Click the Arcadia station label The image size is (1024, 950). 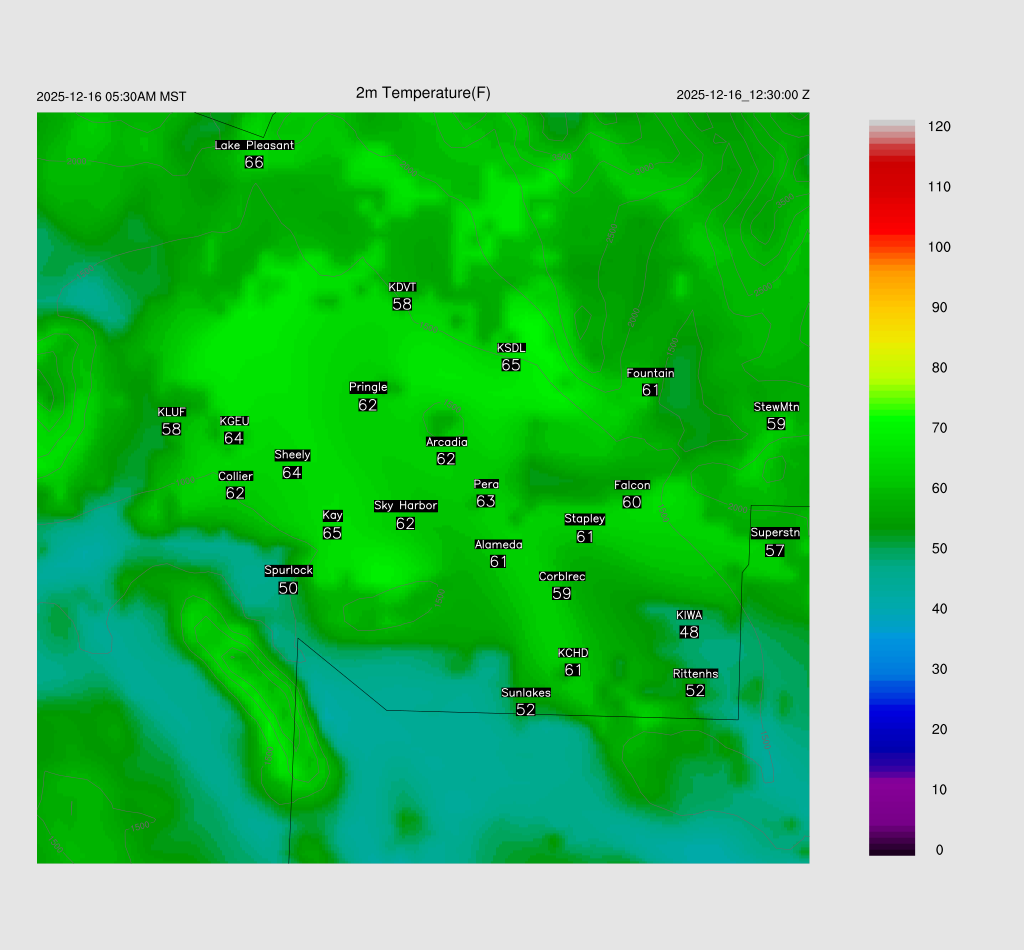click(446, 442)
